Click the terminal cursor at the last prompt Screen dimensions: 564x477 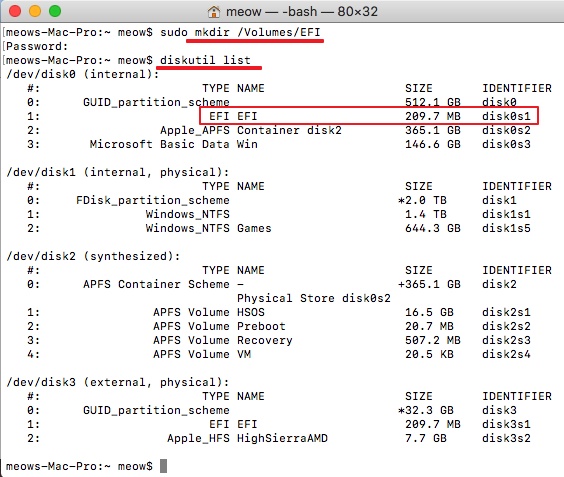pos(163,466)
